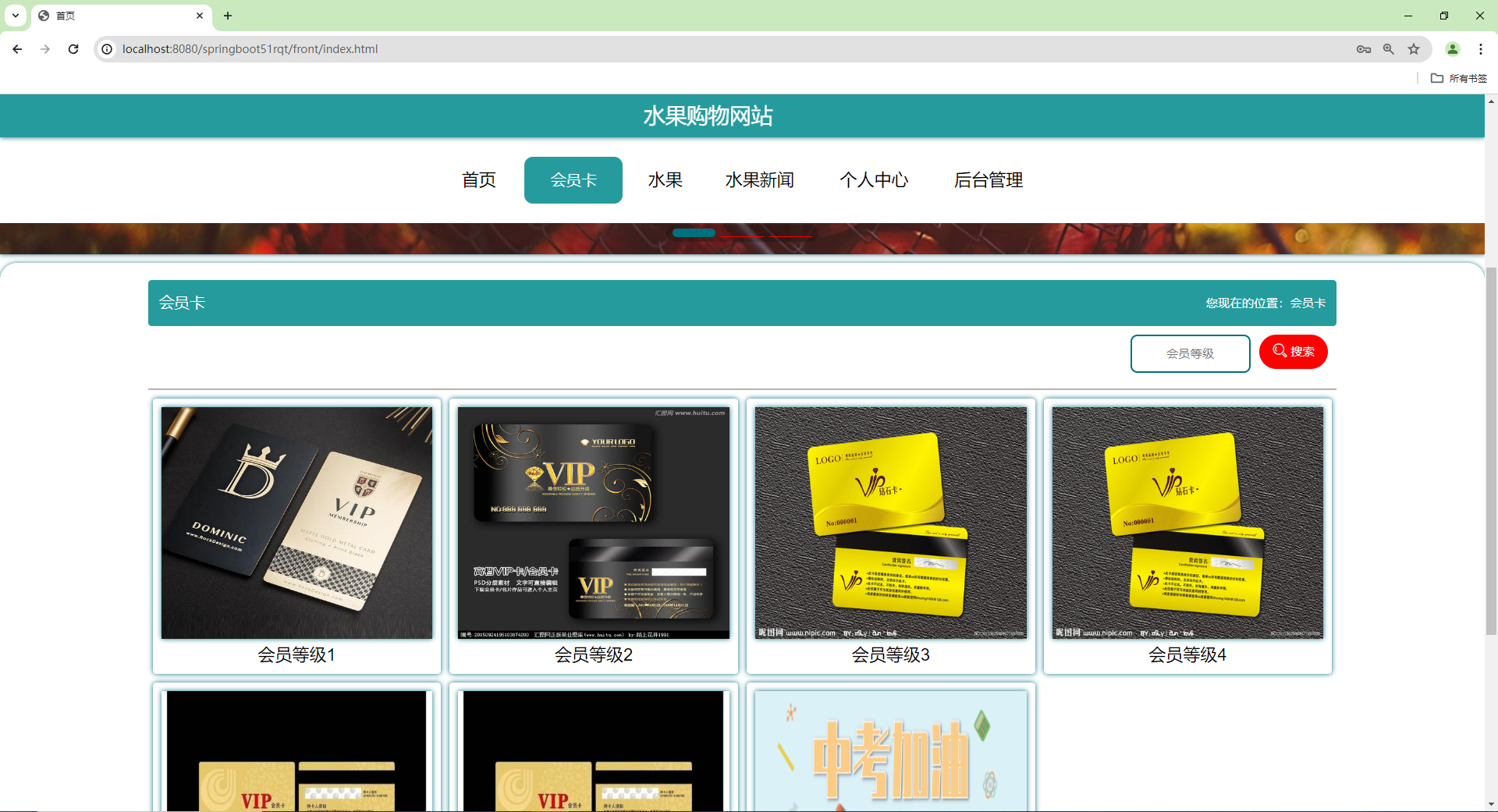
Task: Click the zoom lens icon in address bar
Action: [1389, 48]
